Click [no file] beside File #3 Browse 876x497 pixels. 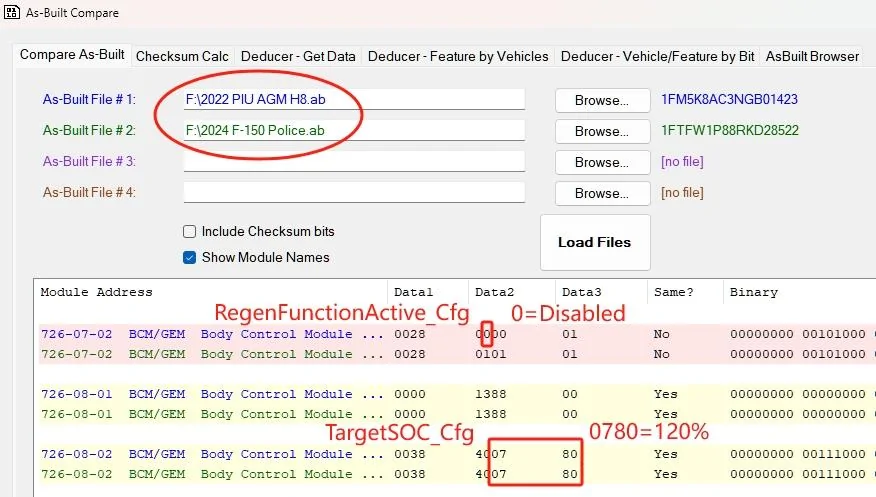coord(682,161)
